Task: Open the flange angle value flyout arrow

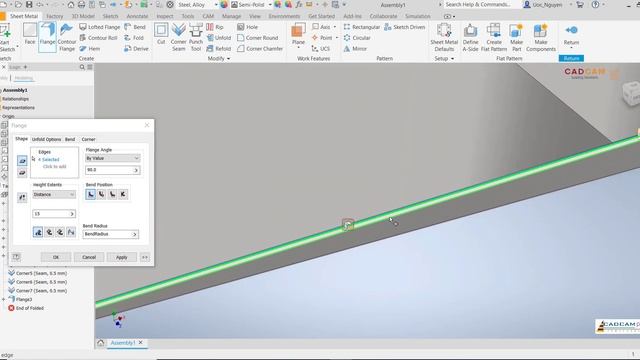Action: point(136,170)
